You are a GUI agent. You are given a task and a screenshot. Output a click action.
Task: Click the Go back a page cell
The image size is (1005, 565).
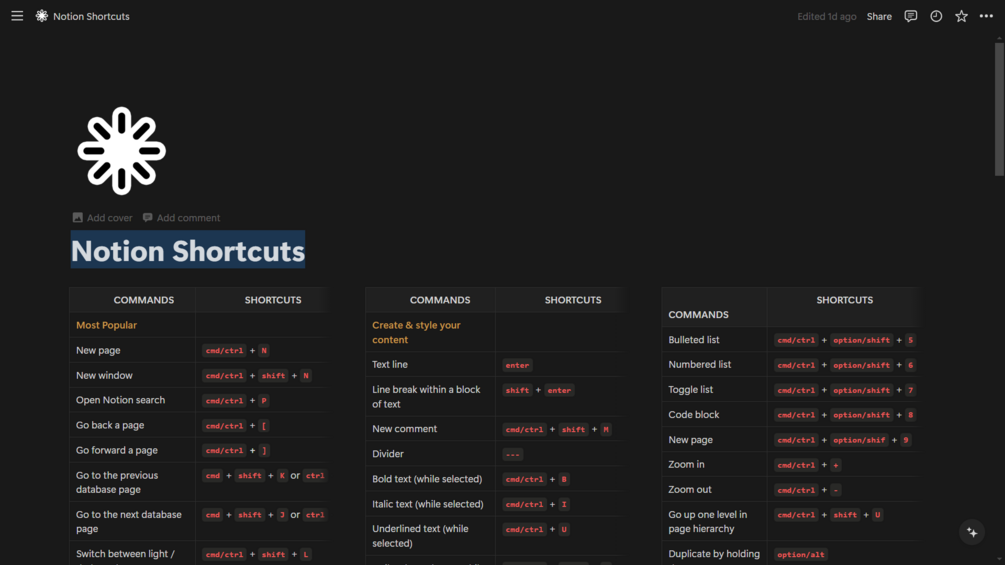pos(132,425)
